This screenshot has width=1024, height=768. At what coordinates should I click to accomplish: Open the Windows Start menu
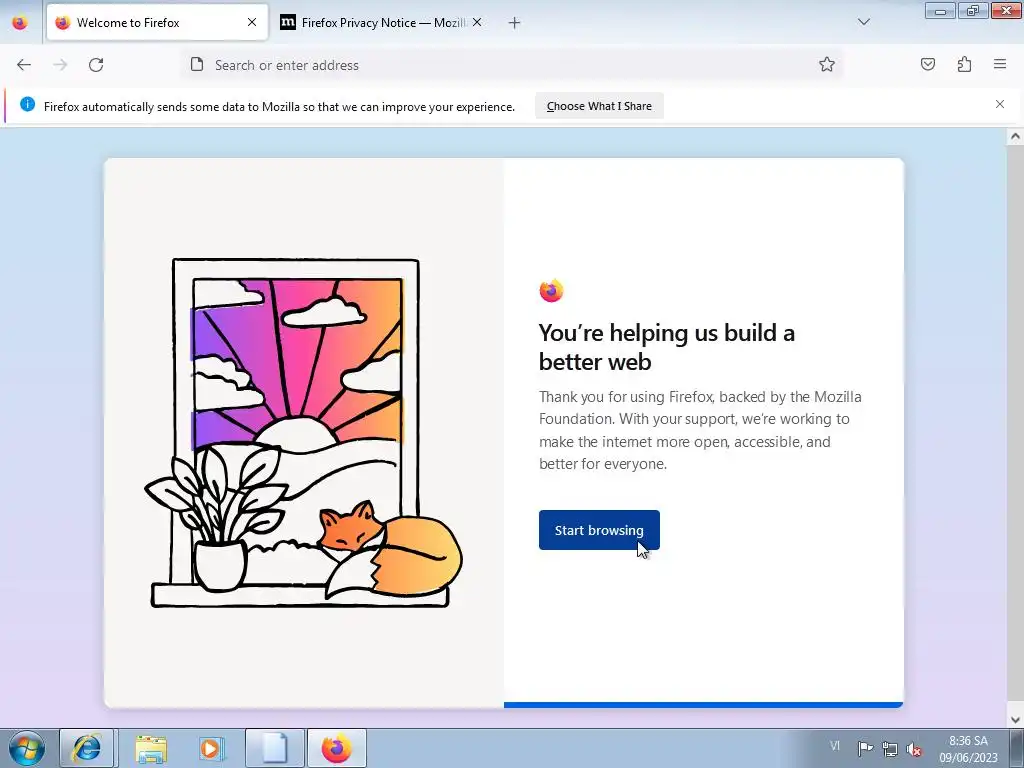27,748
